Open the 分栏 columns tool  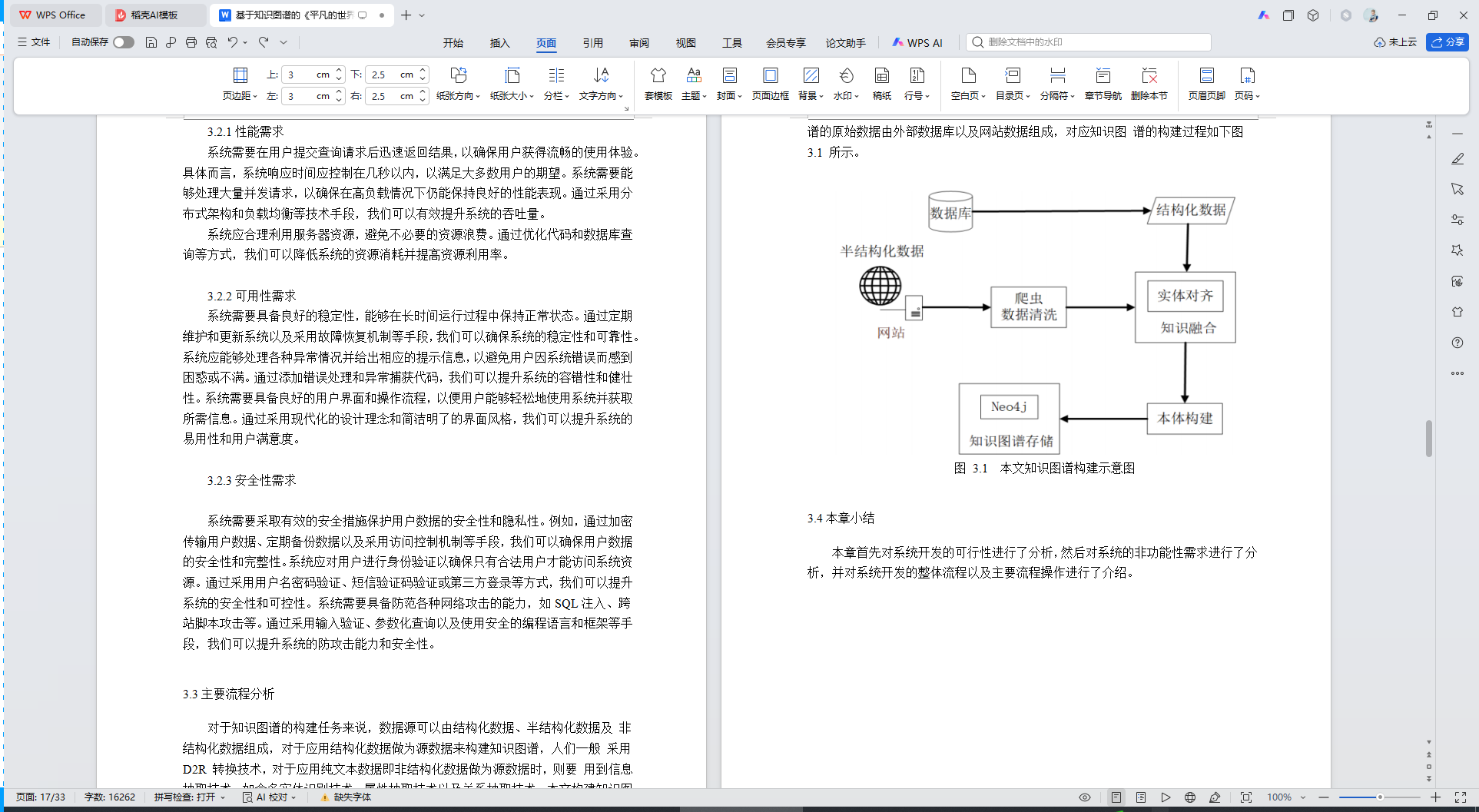tap(556, 83)
